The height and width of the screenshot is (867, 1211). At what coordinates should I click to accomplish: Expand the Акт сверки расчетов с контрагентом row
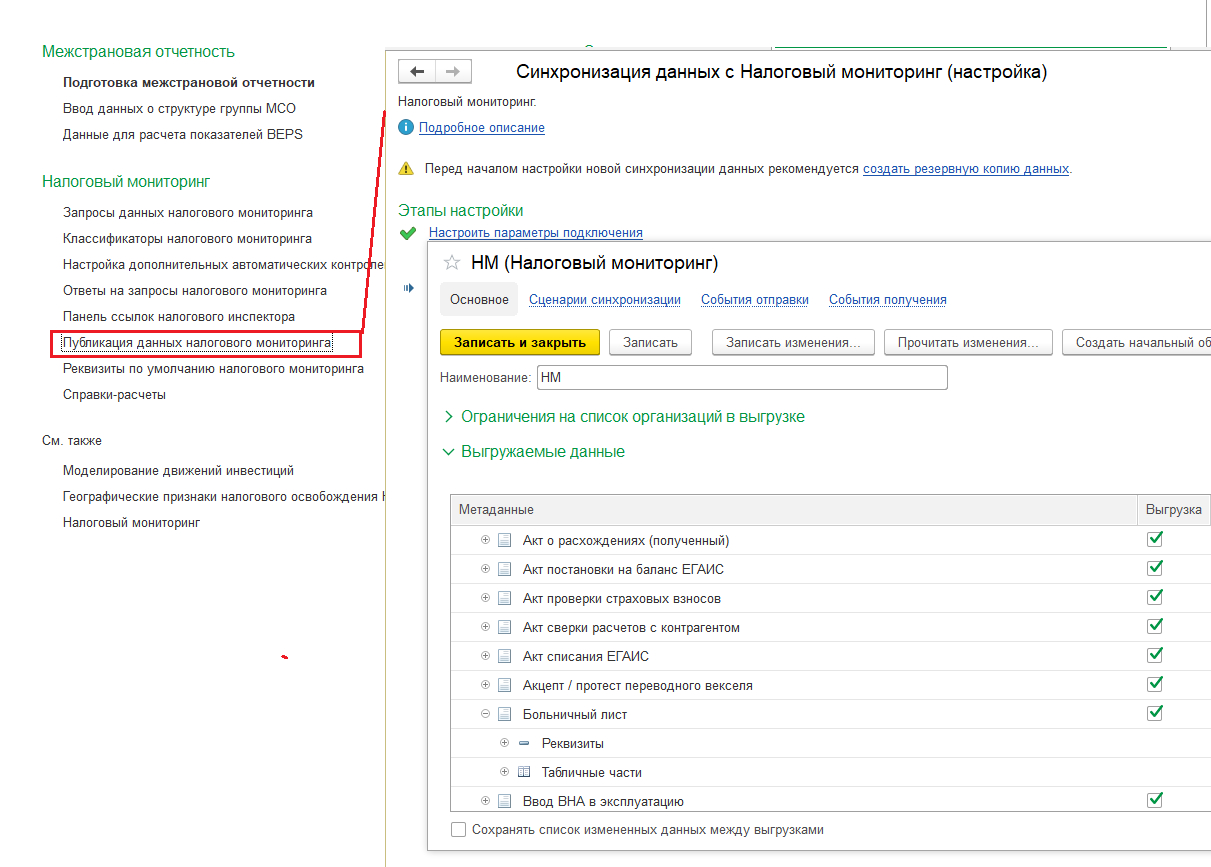pos(485,627)
